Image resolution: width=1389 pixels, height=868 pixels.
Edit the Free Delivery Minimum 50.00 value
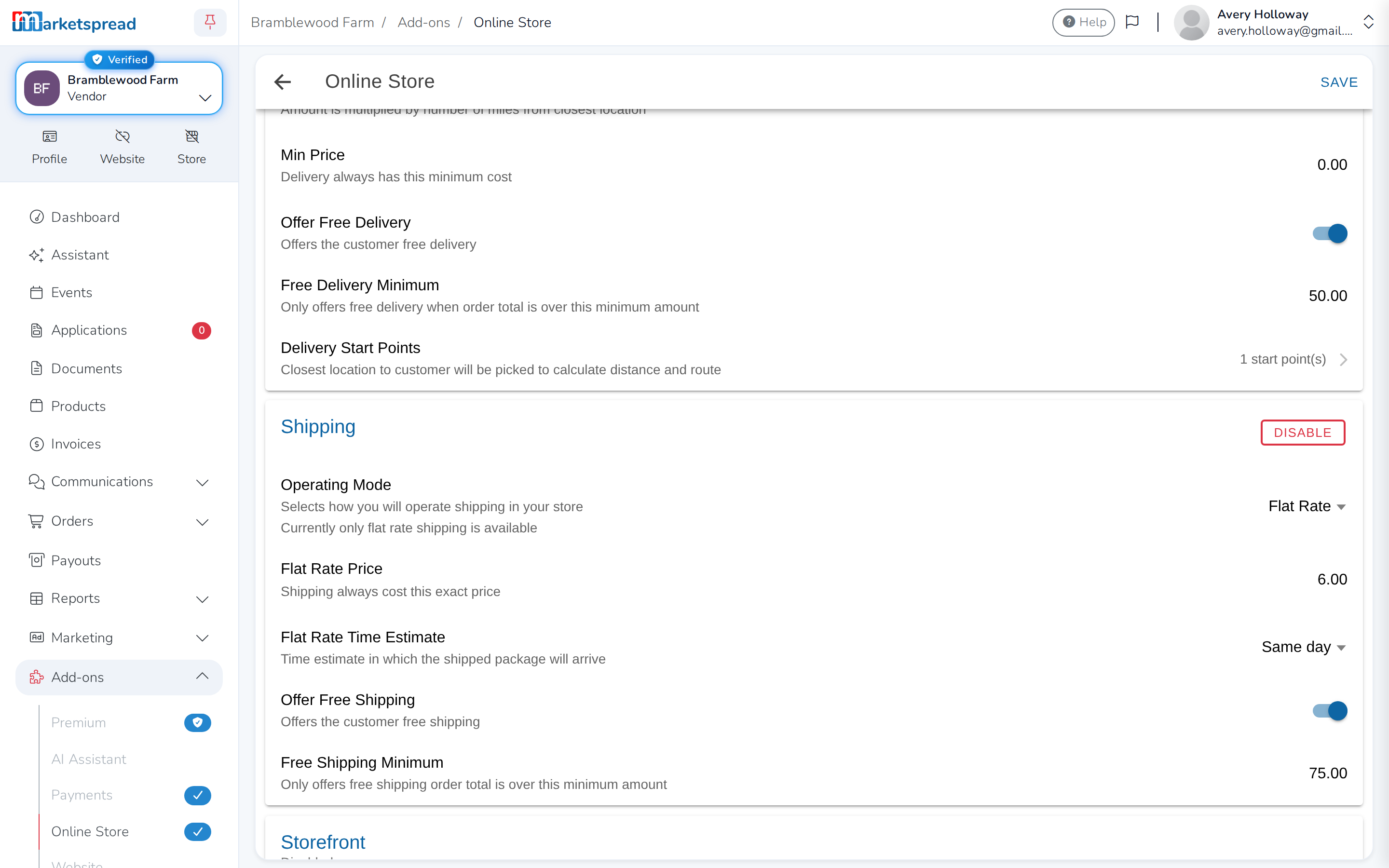coord(1328,296)
